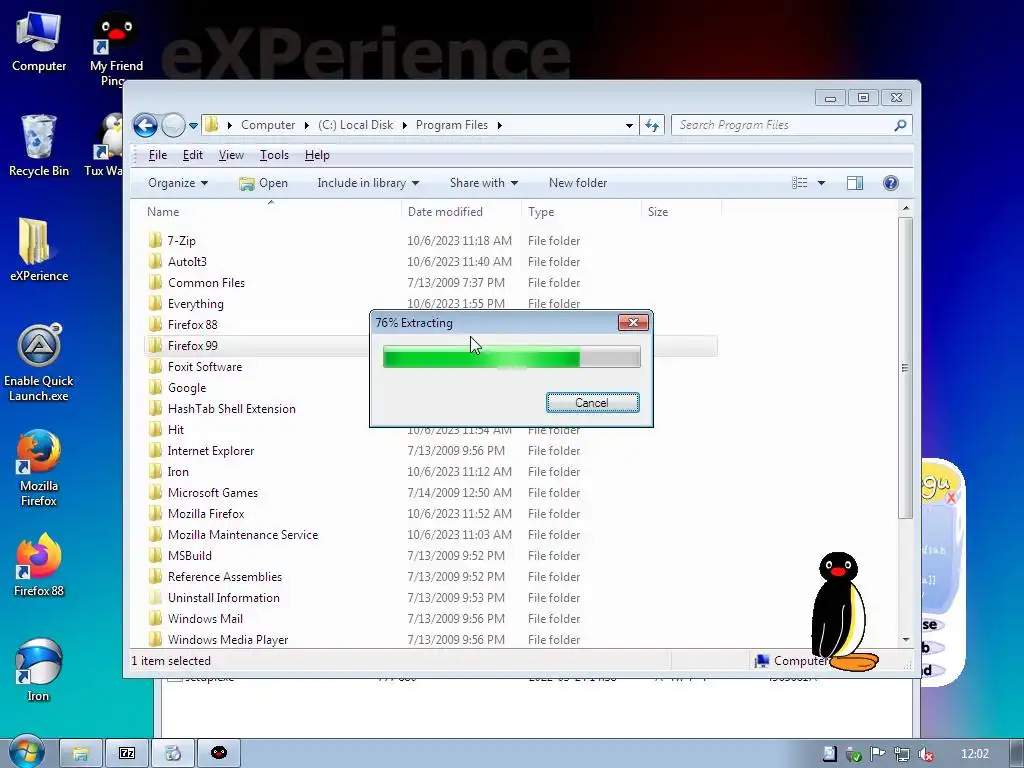Viewport: 1024px width, 768px height.
Task: Expand arrow after Program Files breadcrumb
Action: click(x=500, y=125)
